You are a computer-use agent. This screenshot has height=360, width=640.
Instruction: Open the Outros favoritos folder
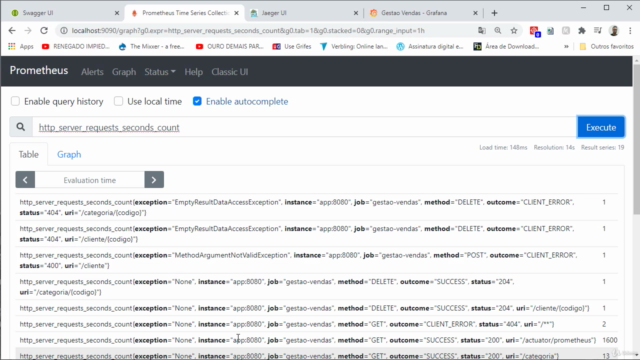pos(607,47)
